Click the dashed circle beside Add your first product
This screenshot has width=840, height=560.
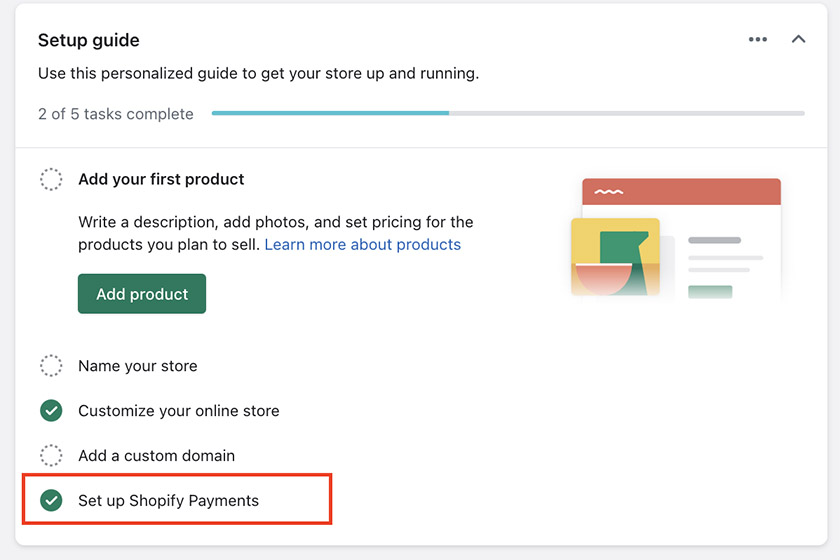coord(51,179)
